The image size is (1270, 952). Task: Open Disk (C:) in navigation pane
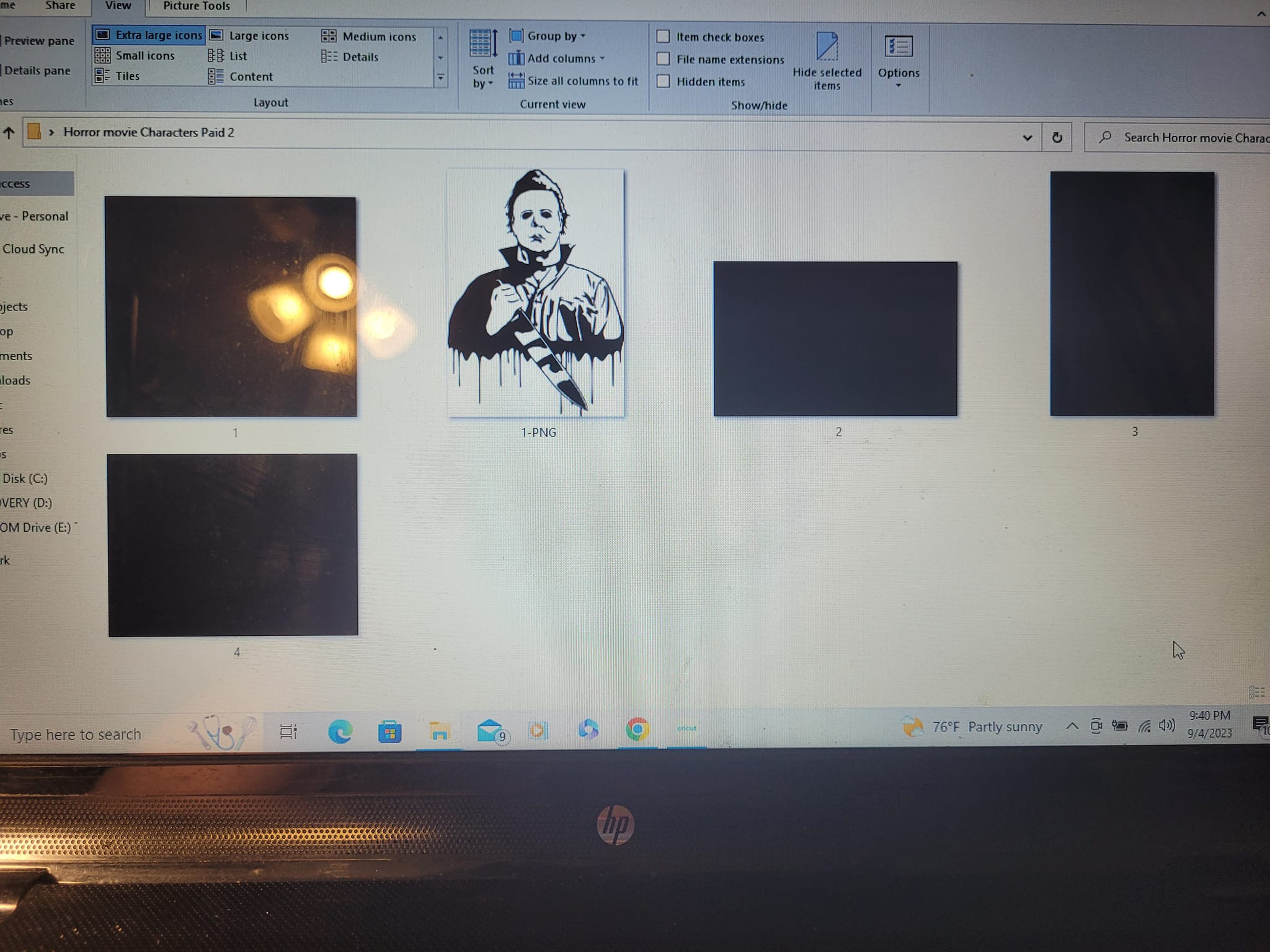tap(25, 478)
